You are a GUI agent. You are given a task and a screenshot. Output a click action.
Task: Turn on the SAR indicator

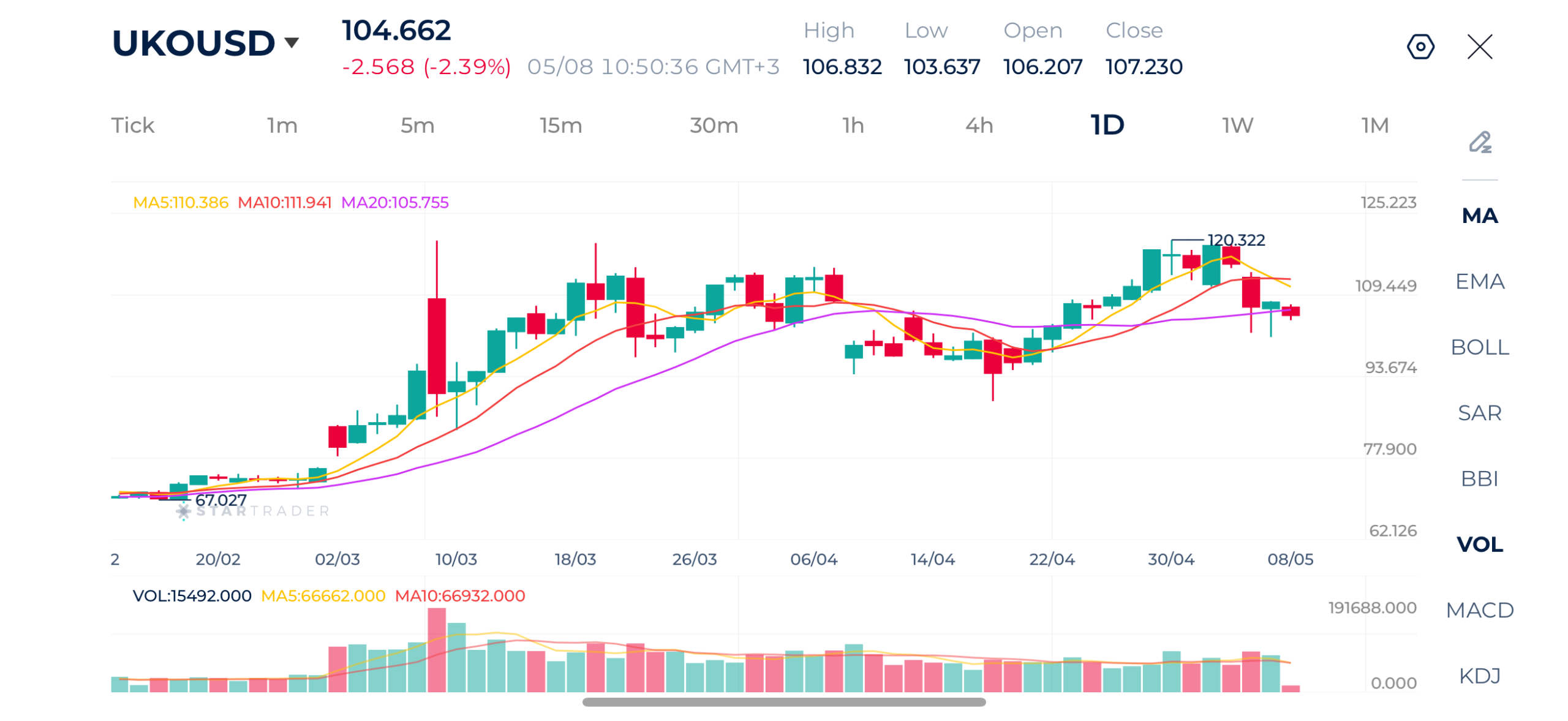(1479, 412)
